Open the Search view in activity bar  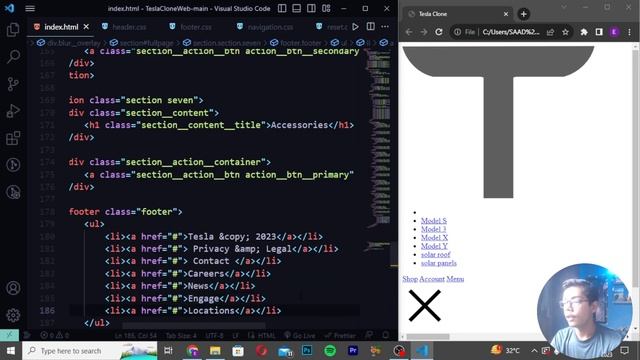[x=13, y=57]
